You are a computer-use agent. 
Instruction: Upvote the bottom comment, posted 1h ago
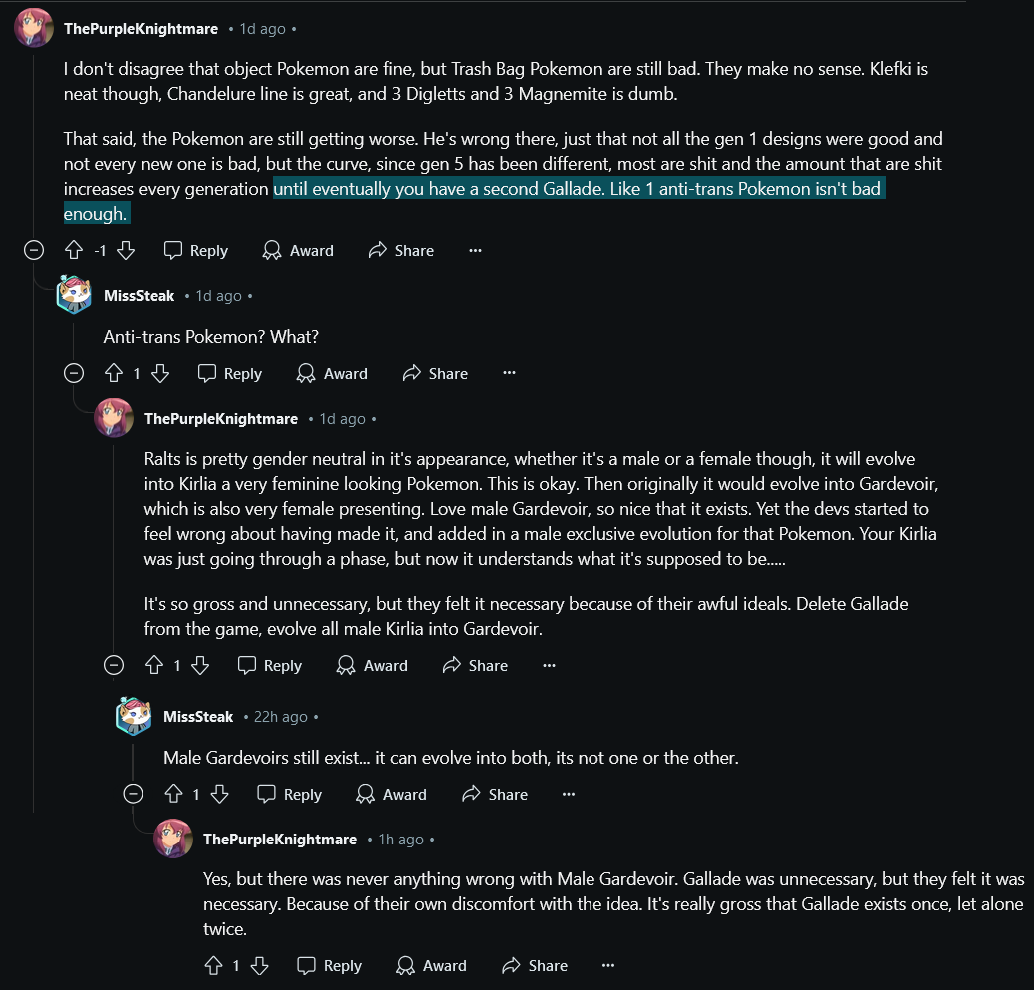coord(213,966)
